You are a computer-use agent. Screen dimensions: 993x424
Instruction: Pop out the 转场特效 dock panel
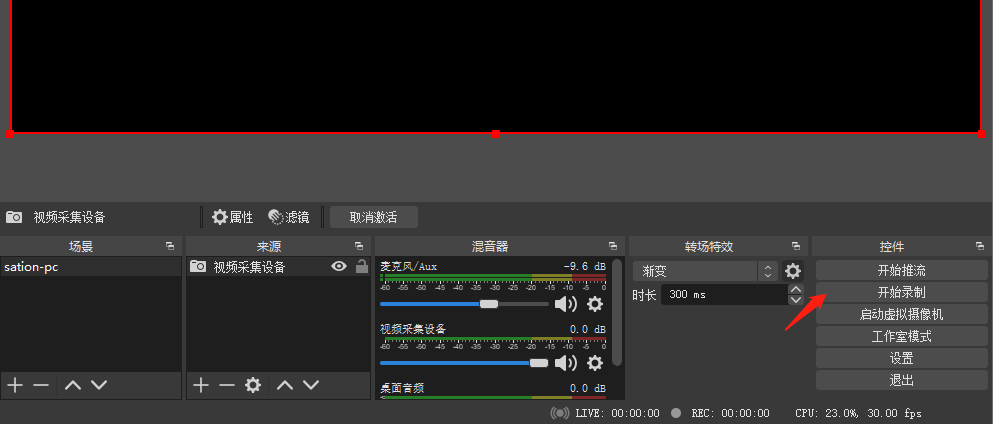click(796, 246)
